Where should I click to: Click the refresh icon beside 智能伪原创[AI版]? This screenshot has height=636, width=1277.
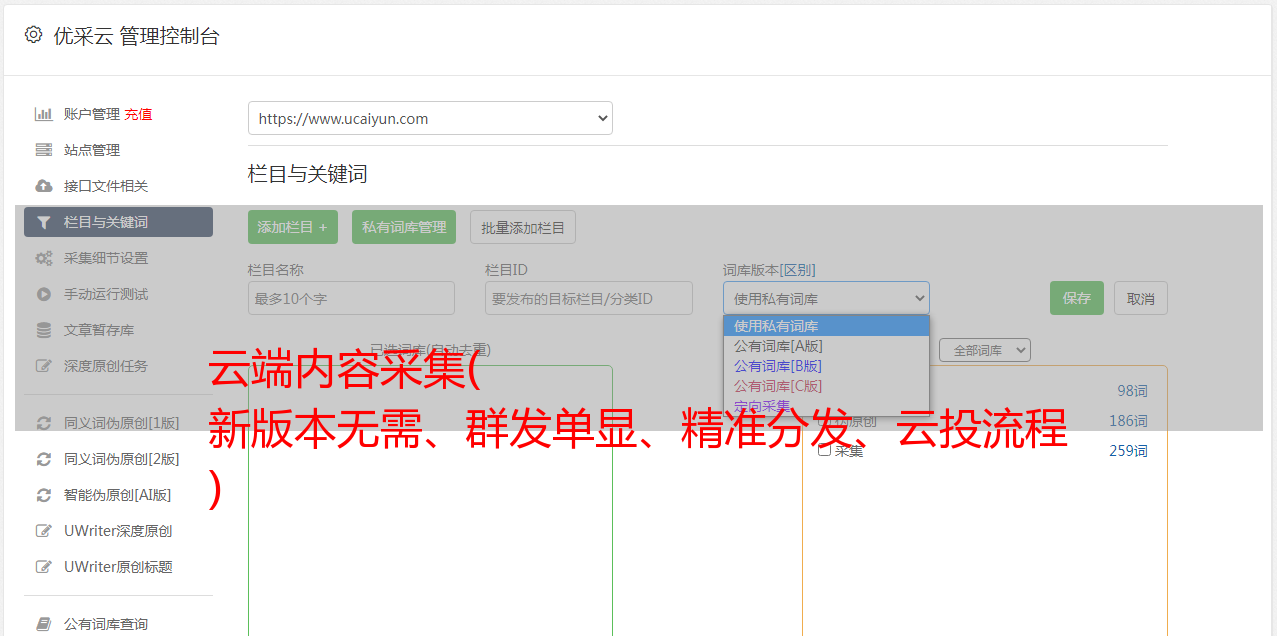click(x=44, y=495)
